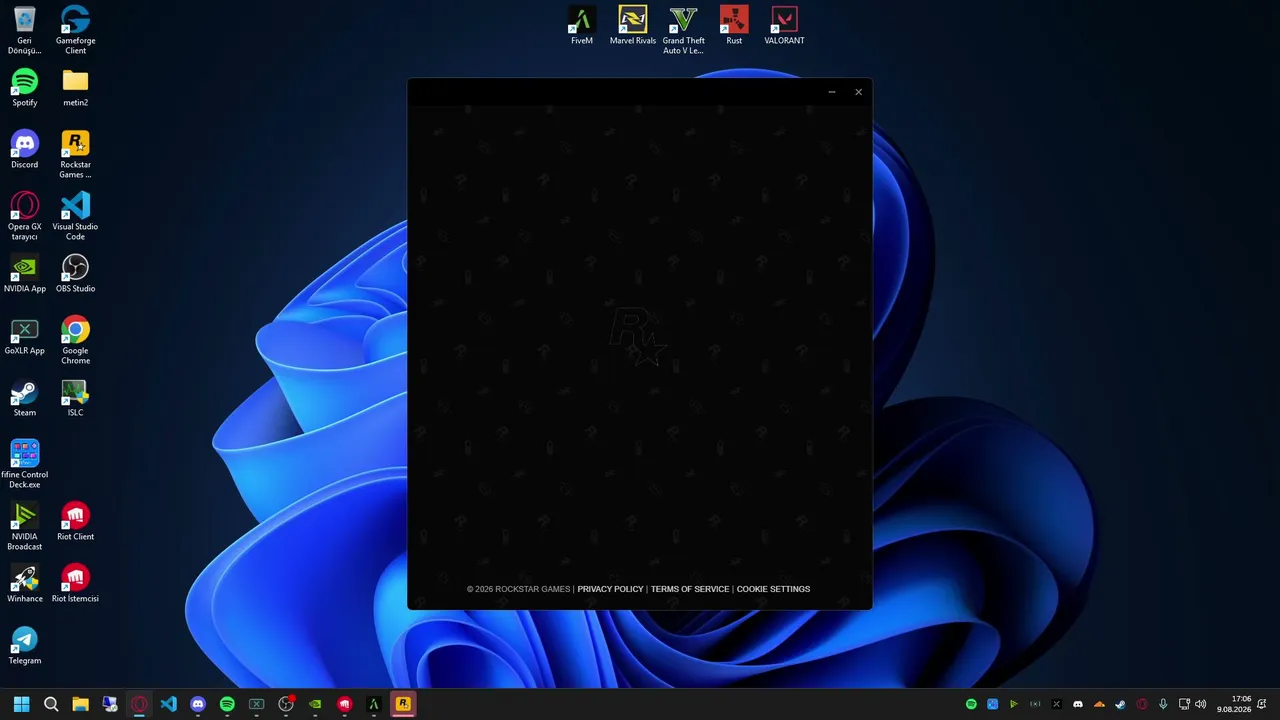Screen dimensions: 1280x720
Task: Click Rockstar Games Launcher taskbar button
Action: [x=403, y=704]
